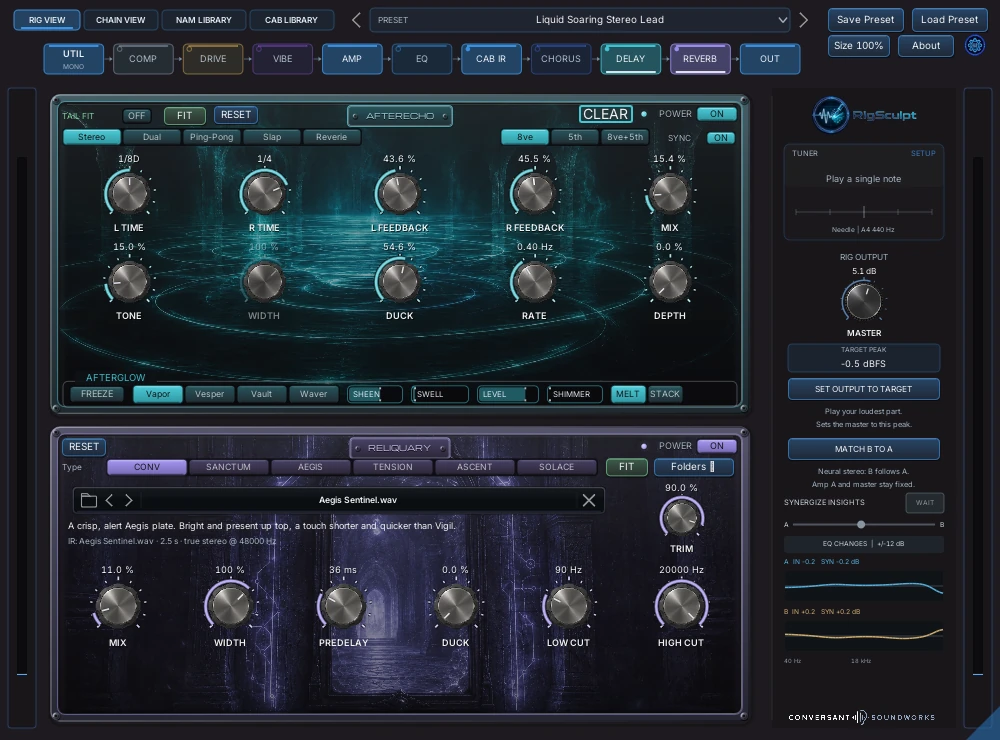Click Load Preset button
This screenshot has height=740, width=1000.
pyautogui.click(x=949, y=20)
